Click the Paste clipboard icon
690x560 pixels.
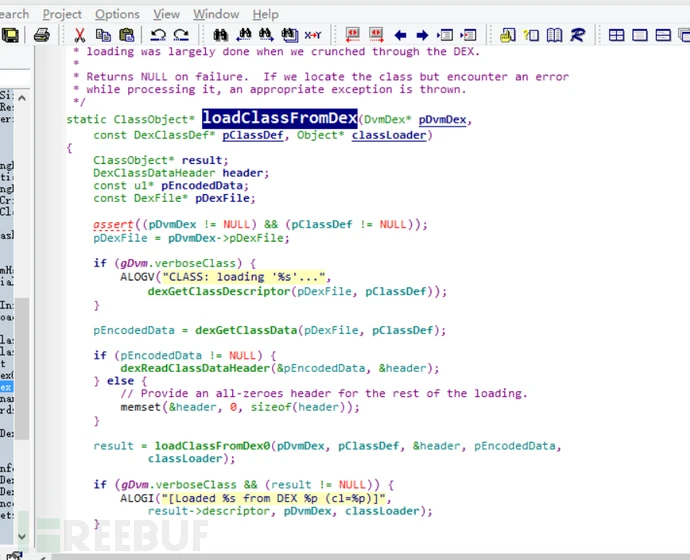pos(127,35)
